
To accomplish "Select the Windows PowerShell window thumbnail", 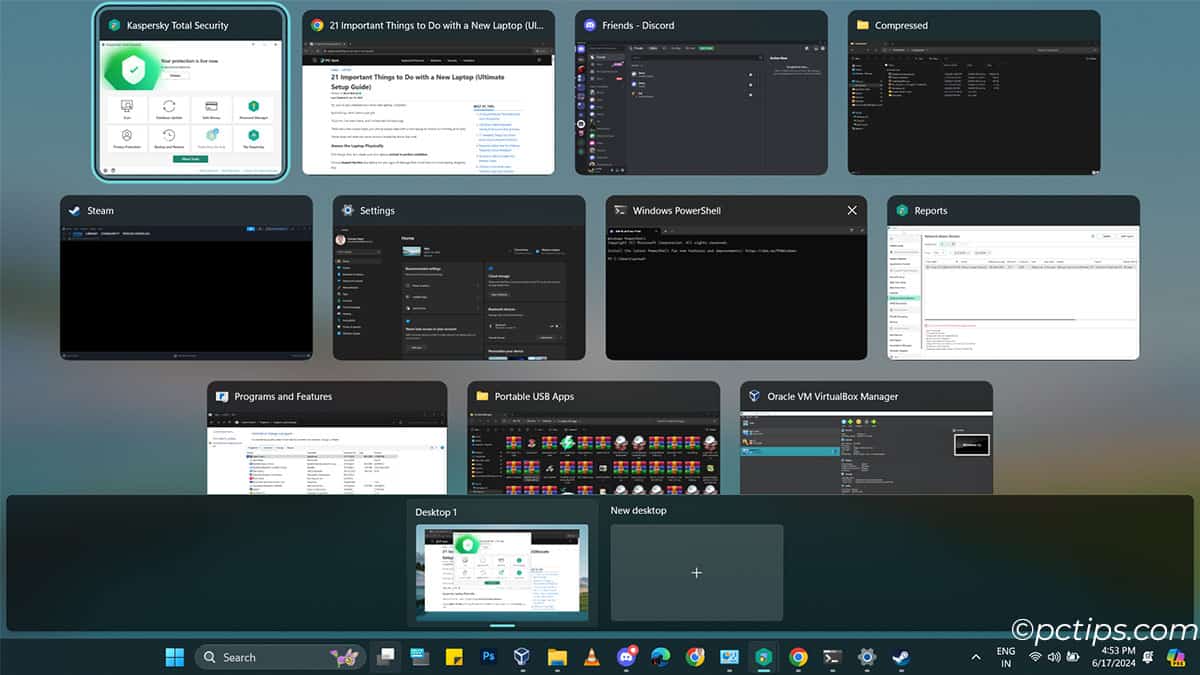I will (x=735, y=280).
